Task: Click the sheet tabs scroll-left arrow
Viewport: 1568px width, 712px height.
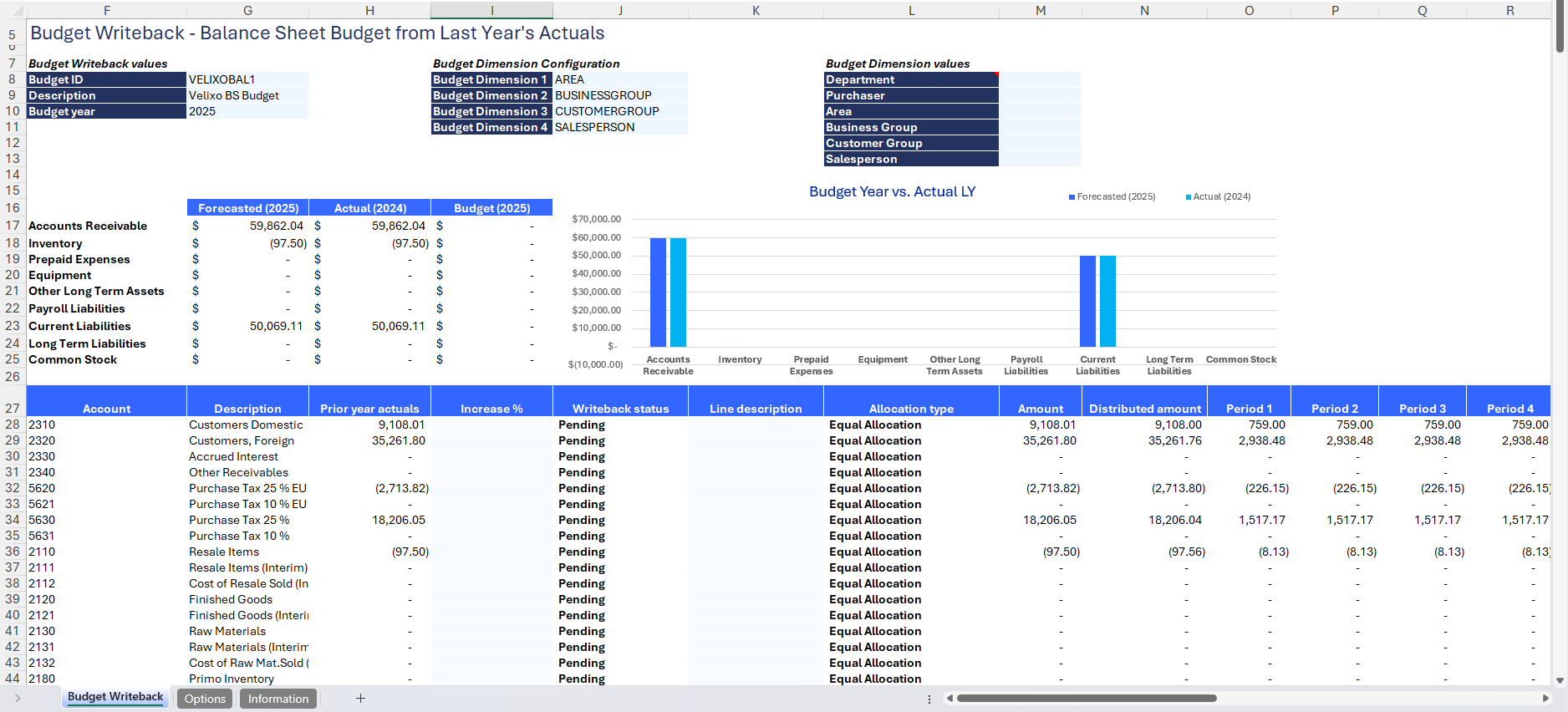Action: pyautogui.click(x=17, y=699)
